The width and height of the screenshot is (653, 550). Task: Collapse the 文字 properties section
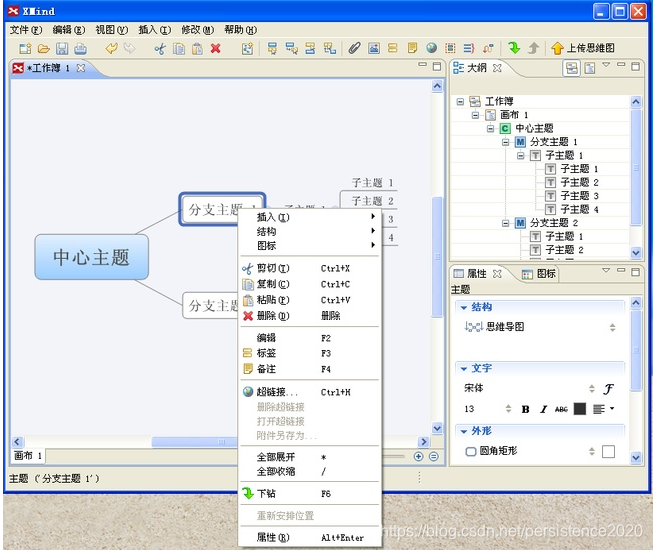(x=464, y=369)
